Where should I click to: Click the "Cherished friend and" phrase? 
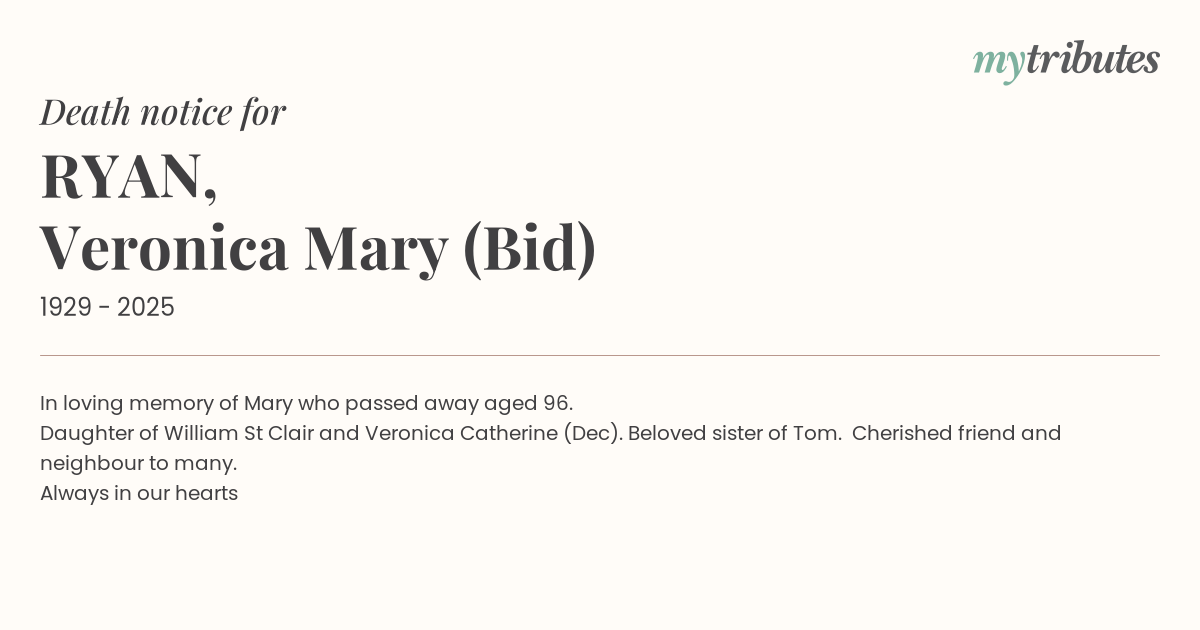(x=956, y=434)
